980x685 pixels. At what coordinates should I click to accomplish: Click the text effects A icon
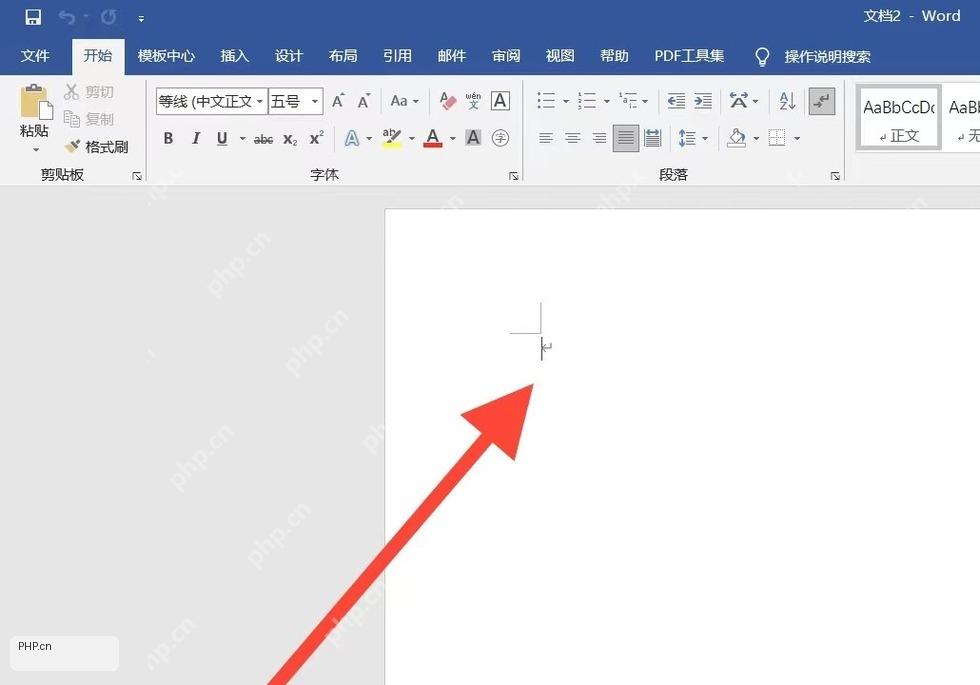[x=352, y=138]
